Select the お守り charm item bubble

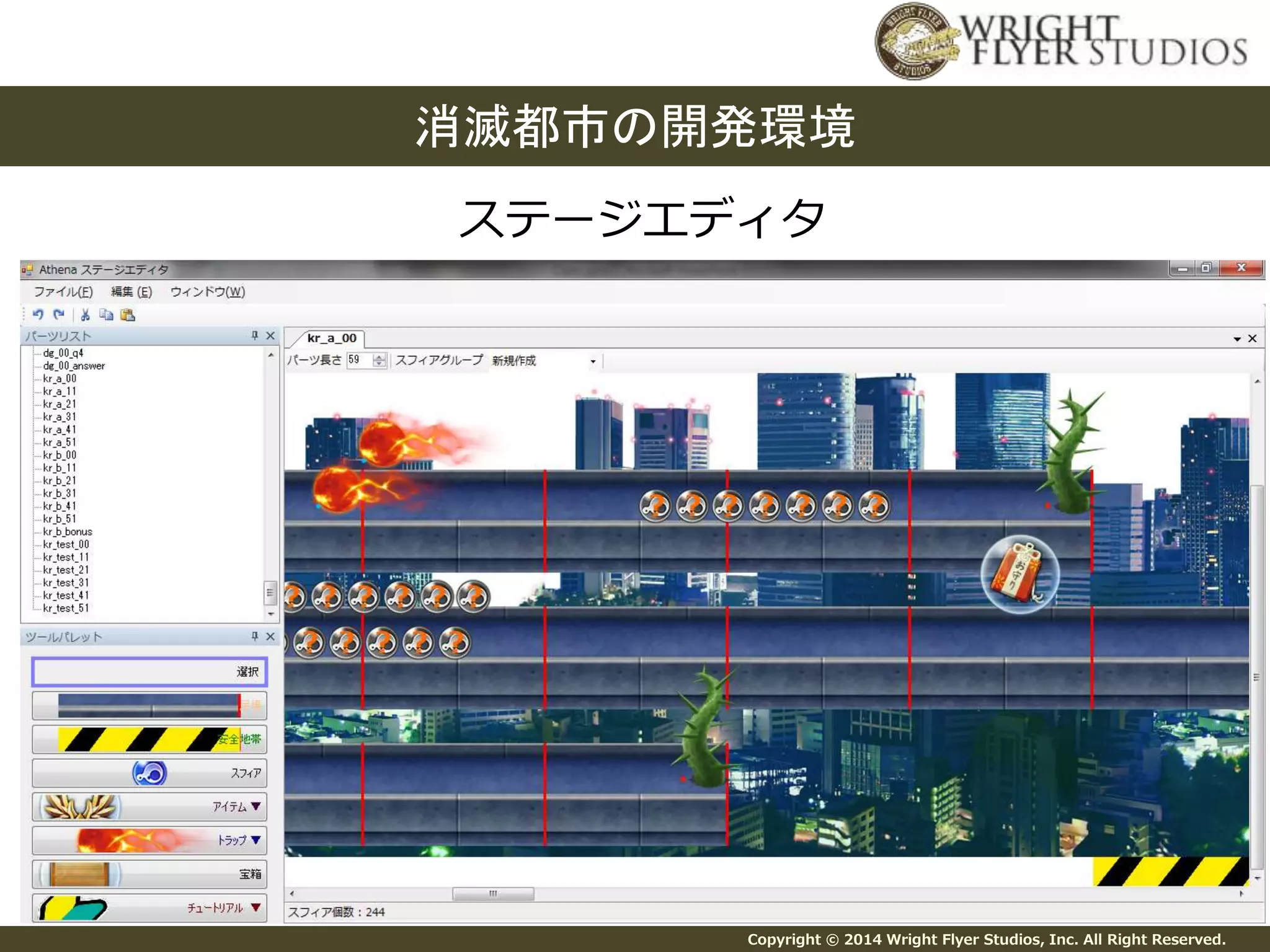pyautogui.click(x=1020, y=575)
